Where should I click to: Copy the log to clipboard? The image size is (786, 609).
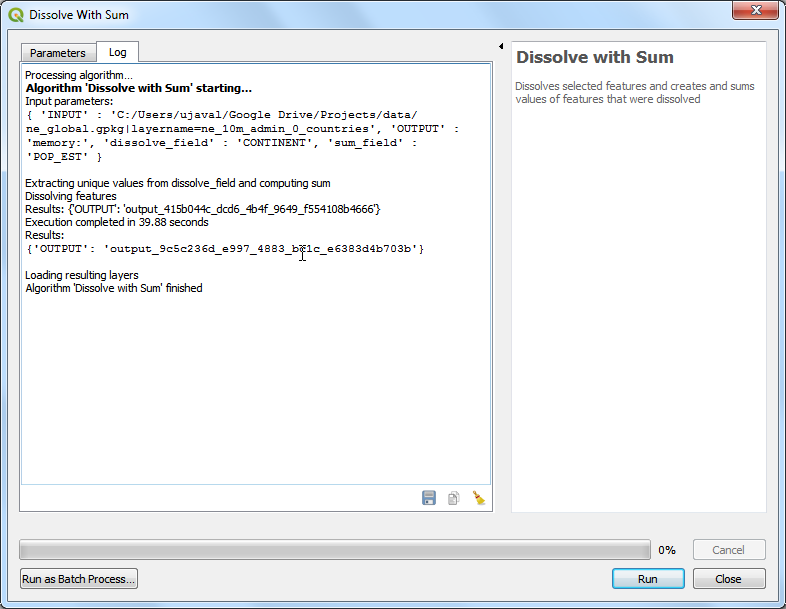coord(453,498)
